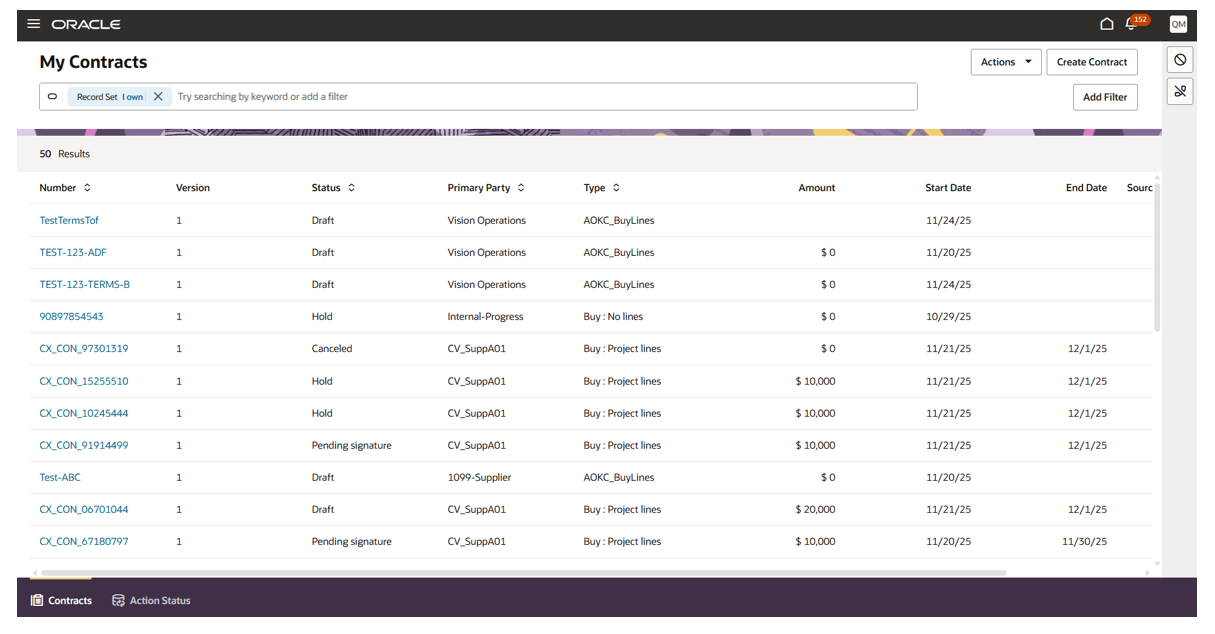Click the My Contracts page title

93,62
